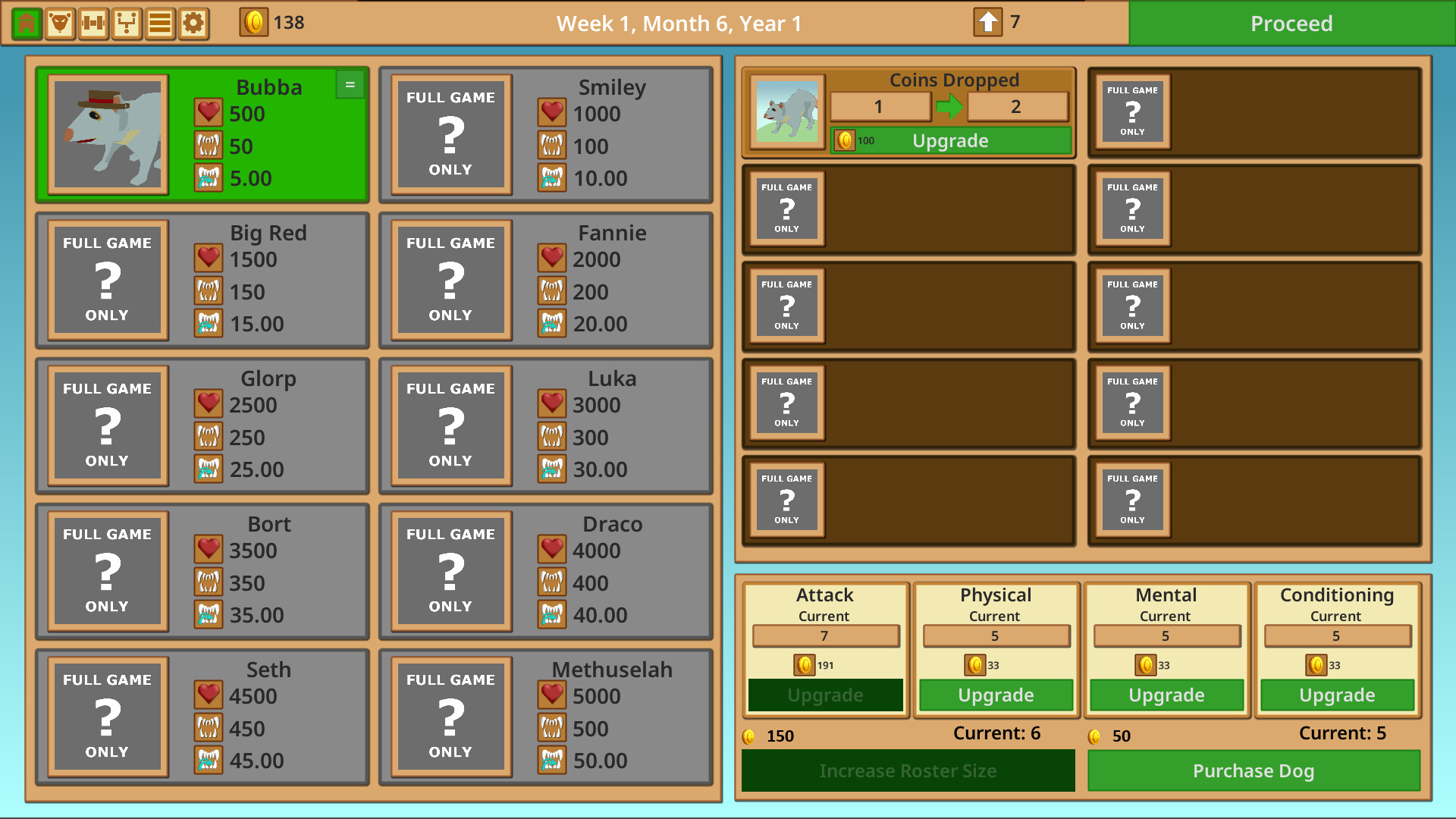Open the settings gear icon
The image size is (1456, 819).
coord(192,24)
